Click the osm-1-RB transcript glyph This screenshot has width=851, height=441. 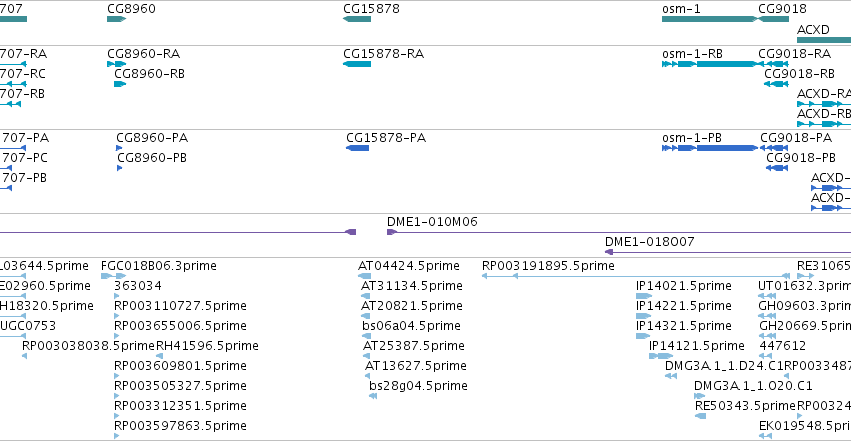click(710, 64)
